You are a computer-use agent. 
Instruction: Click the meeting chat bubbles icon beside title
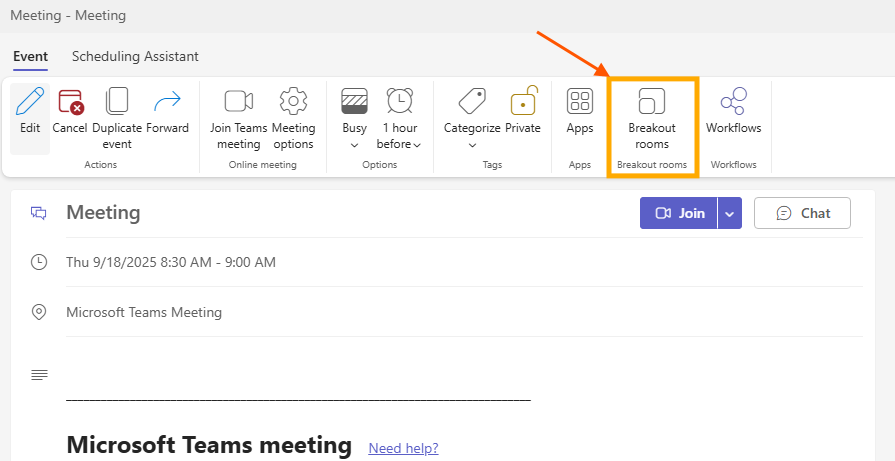click(38, 213)
